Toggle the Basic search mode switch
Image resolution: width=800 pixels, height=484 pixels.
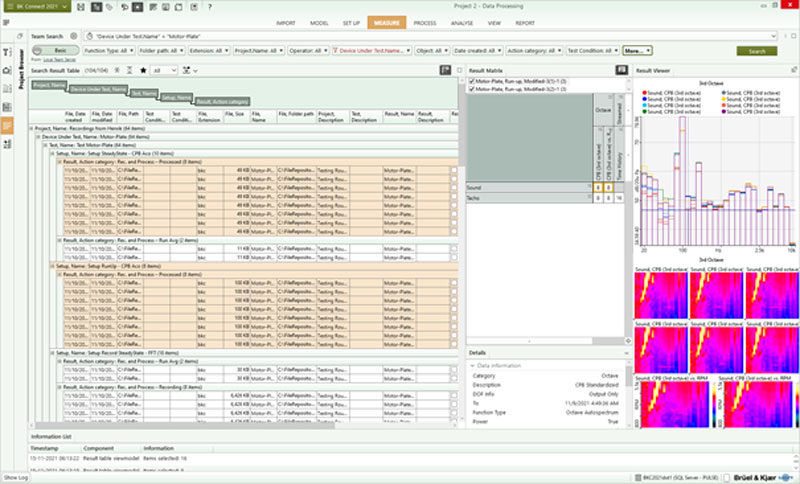(56, 50)
